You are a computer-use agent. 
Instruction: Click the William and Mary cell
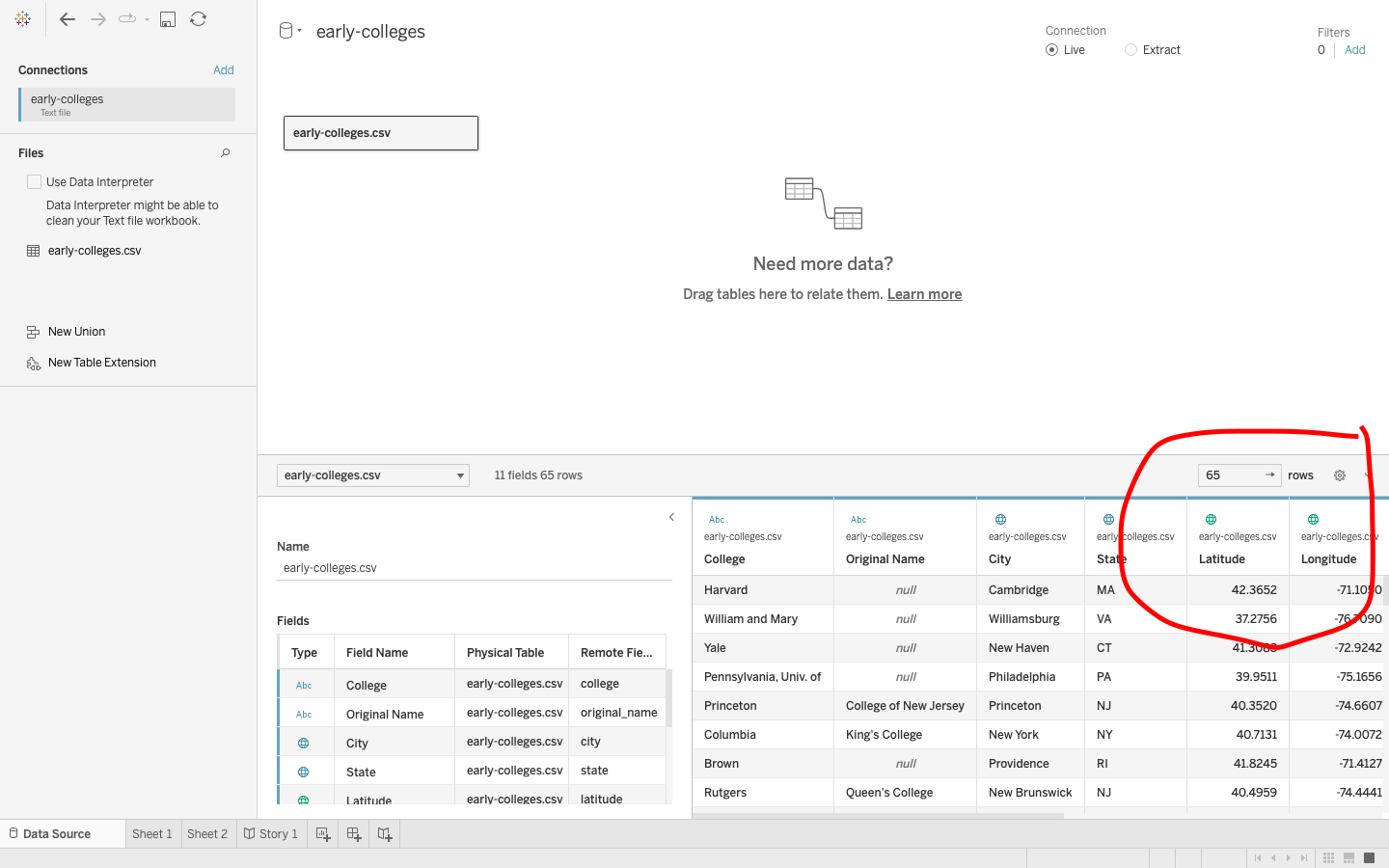coord(763,619)
